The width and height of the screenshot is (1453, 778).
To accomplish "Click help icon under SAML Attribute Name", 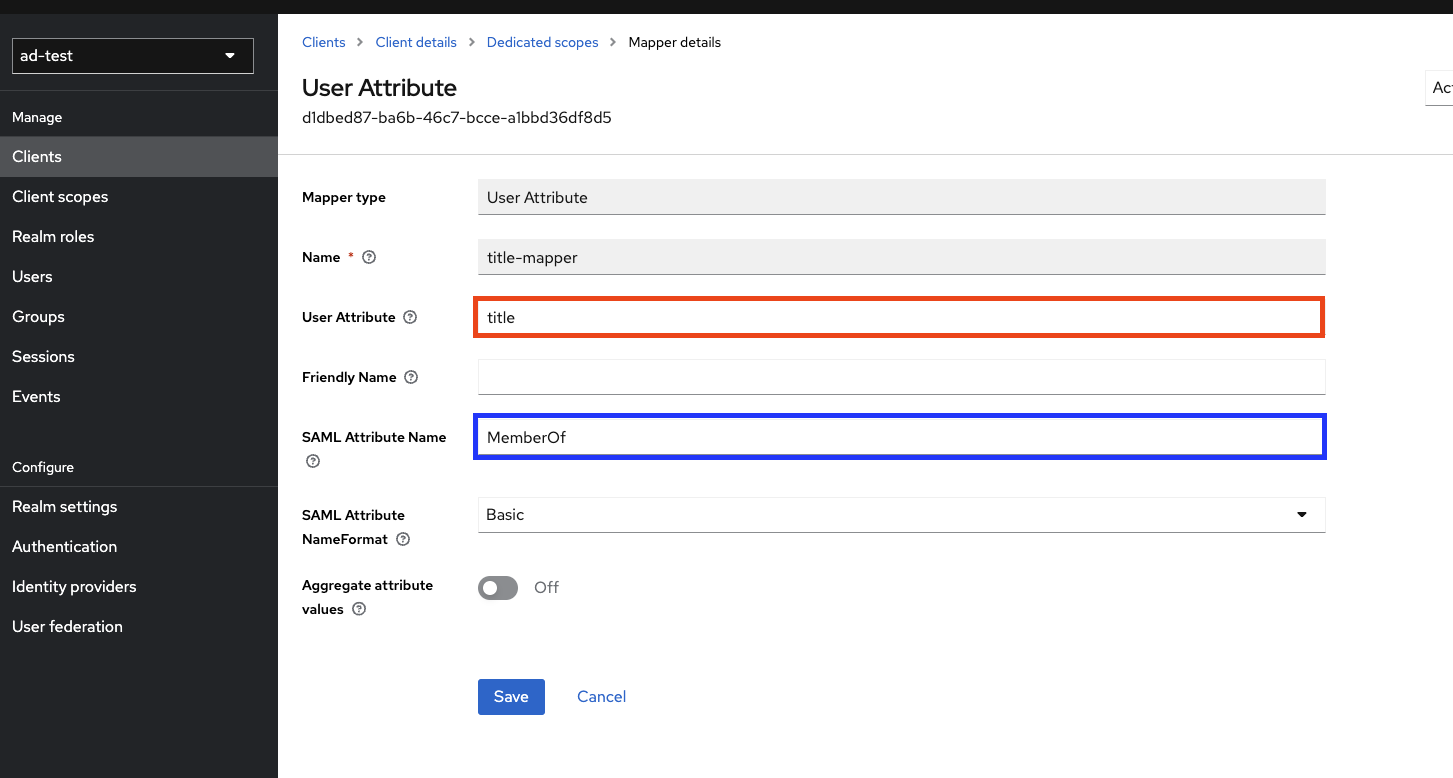I will 313,461.
